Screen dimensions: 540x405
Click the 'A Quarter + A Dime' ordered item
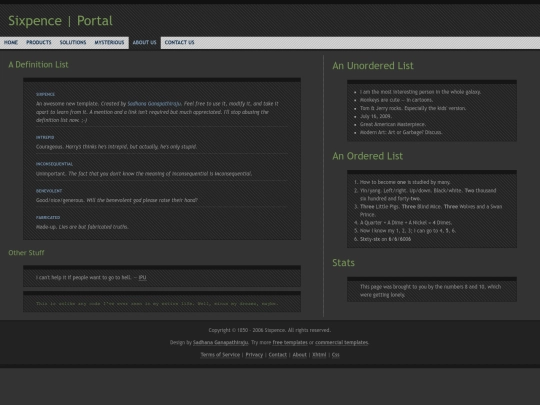[x=406, y=223]
